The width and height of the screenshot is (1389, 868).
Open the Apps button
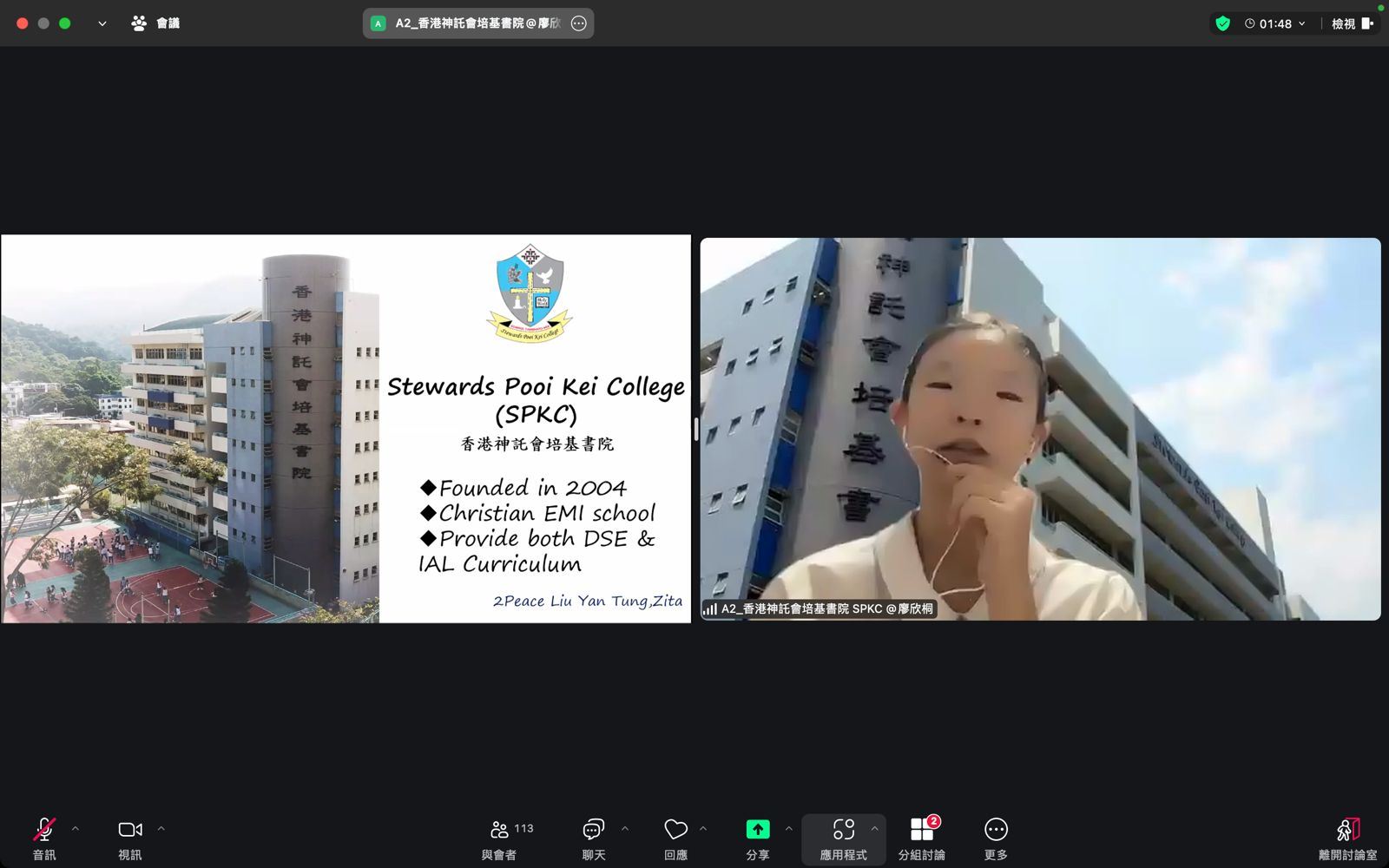[x=843, y=838]
